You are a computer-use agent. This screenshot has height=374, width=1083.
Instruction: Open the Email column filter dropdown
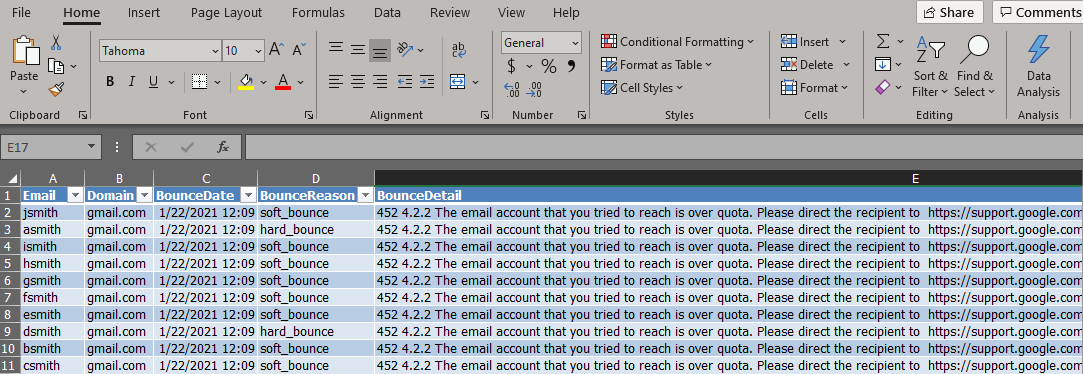[75, 195]
